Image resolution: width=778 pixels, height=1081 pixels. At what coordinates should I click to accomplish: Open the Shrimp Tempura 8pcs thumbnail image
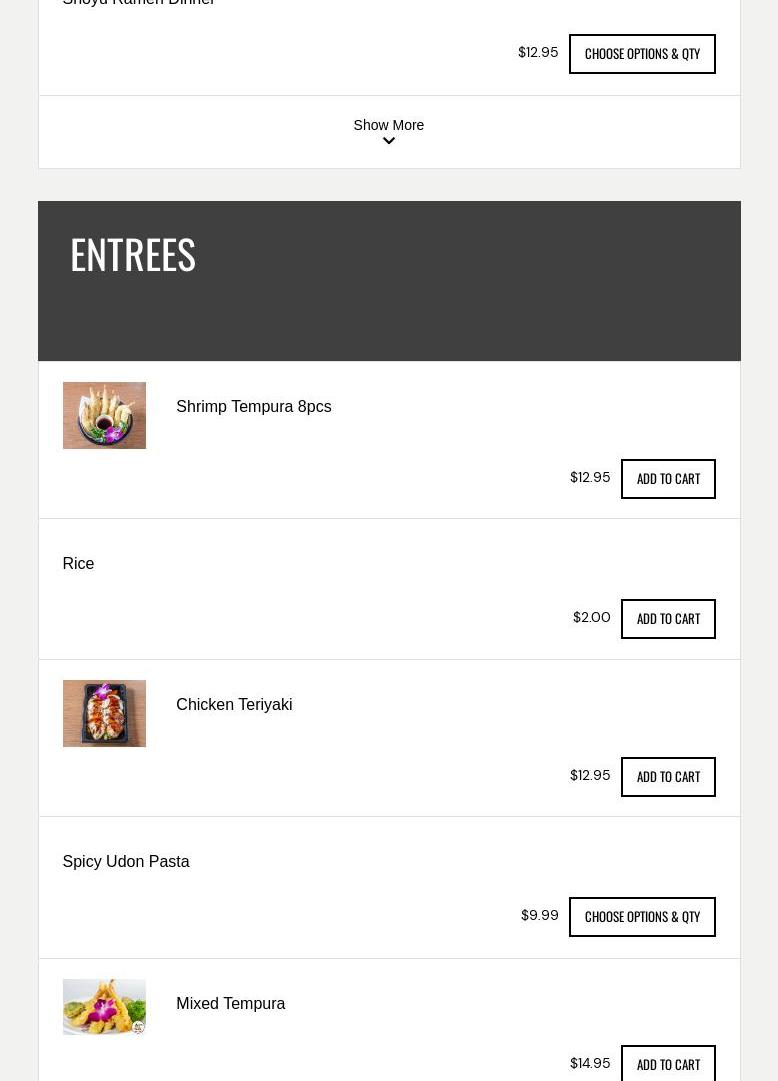click(104, 415)
